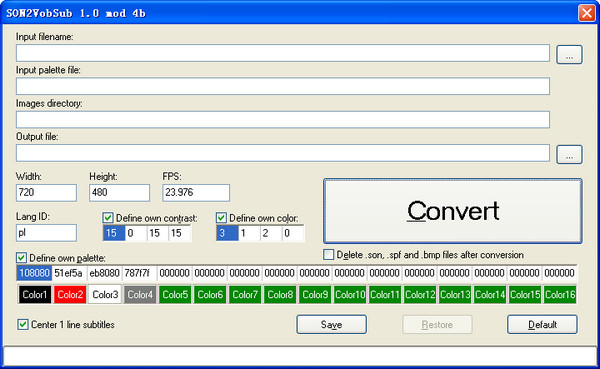
Task: Toggle Define own contrast checkbox
Action: (x=108, y=218)
